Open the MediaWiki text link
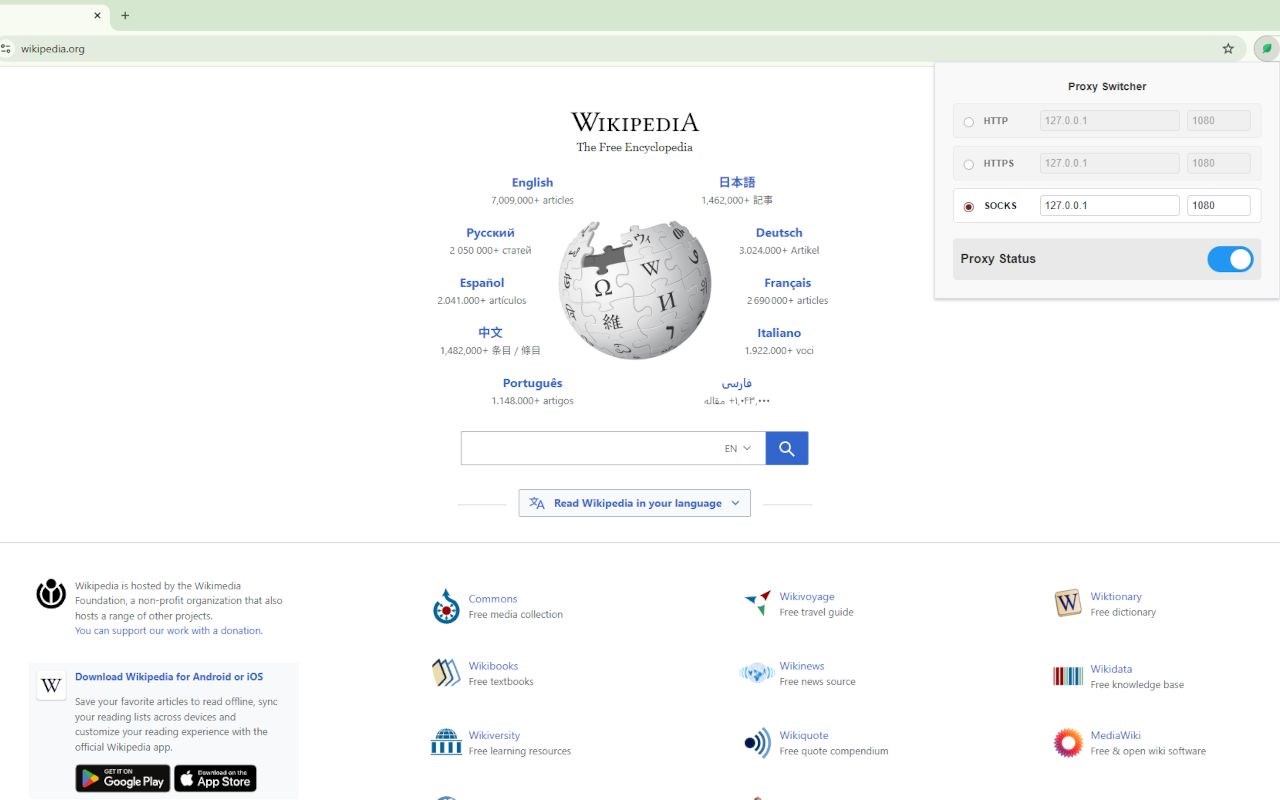Image resolution: width=1280 pixels, height=800 pixels. 1115,735
